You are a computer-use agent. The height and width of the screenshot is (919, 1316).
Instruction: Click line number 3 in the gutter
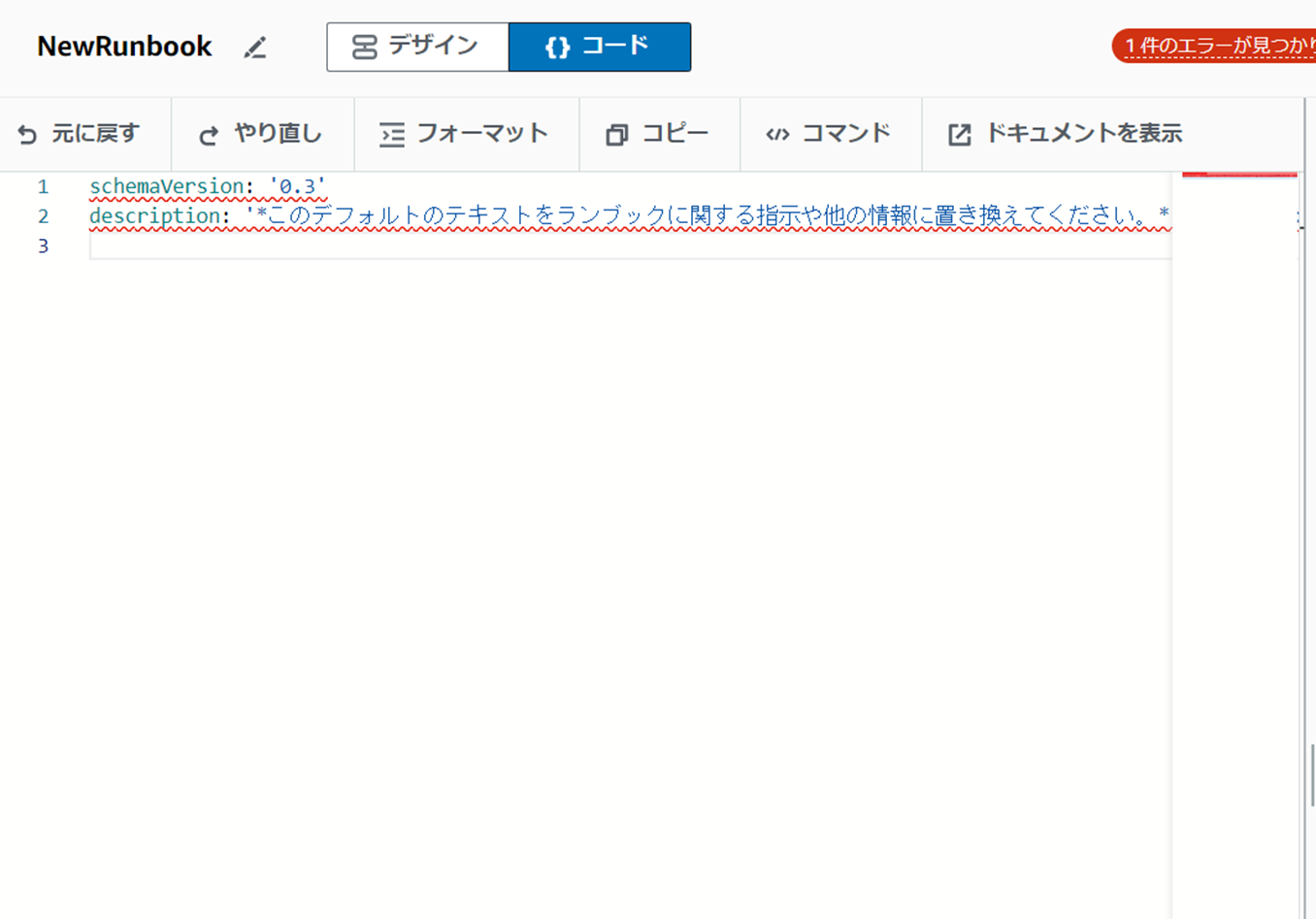click(43, 246)
